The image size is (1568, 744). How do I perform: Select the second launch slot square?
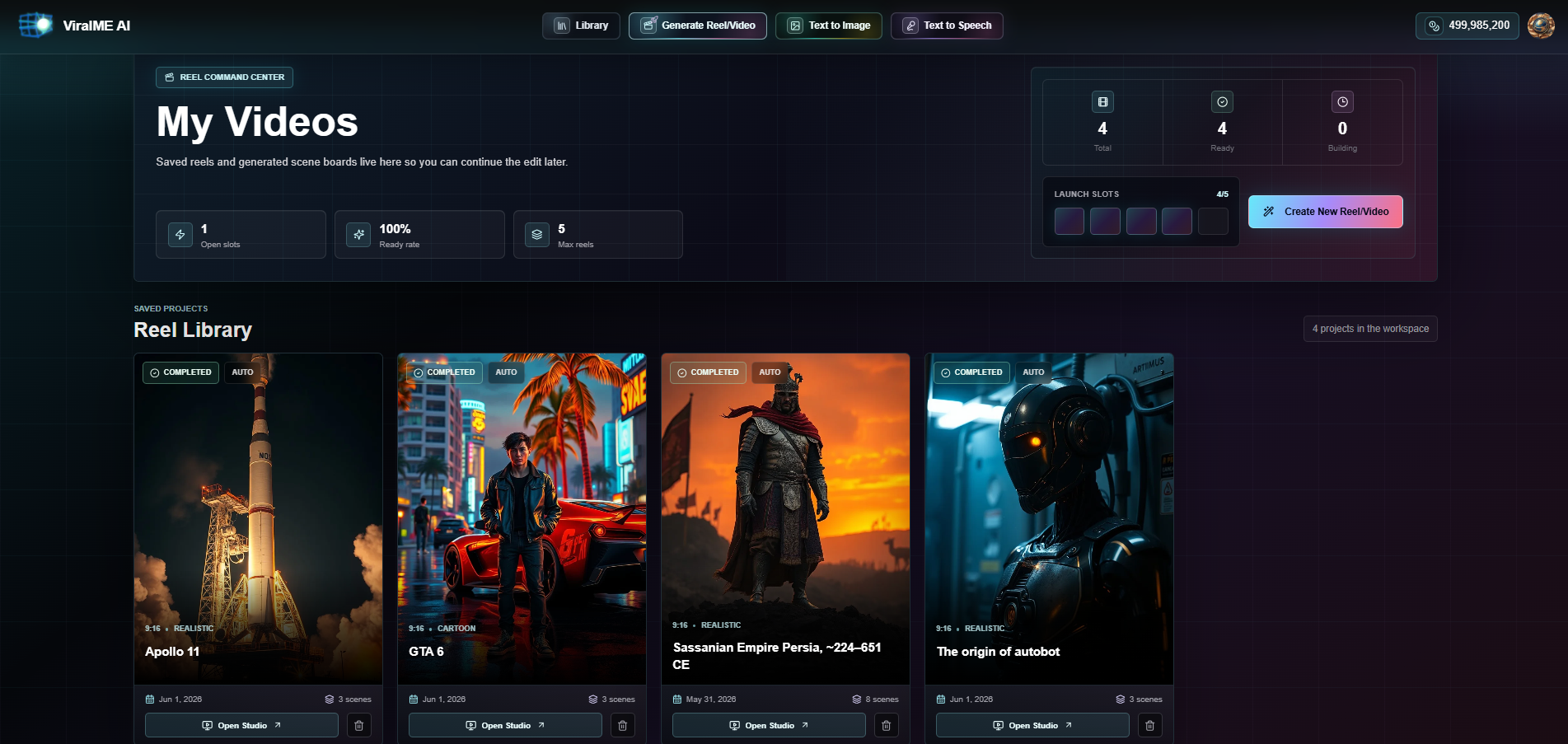pos(1105,221)
